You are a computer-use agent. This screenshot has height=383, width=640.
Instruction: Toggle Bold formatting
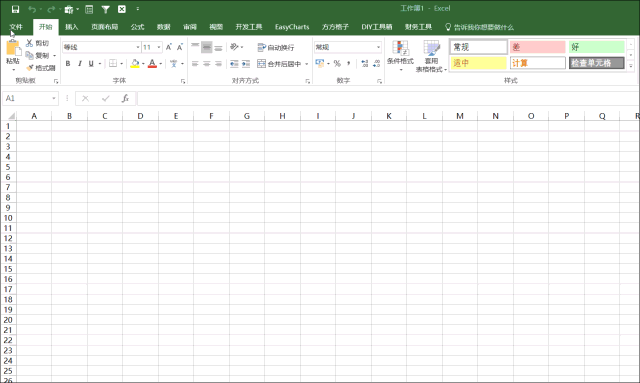point(68,63)
